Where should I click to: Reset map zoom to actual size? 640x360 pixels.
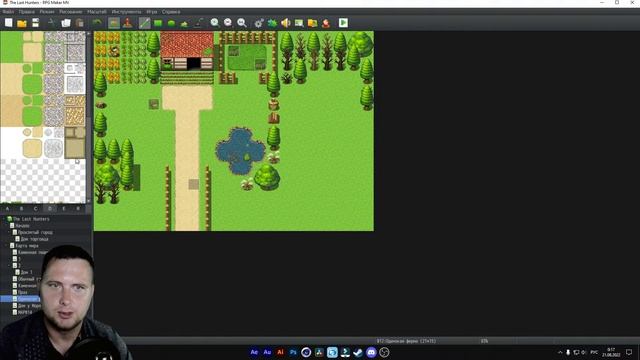[x=242, y=23]
